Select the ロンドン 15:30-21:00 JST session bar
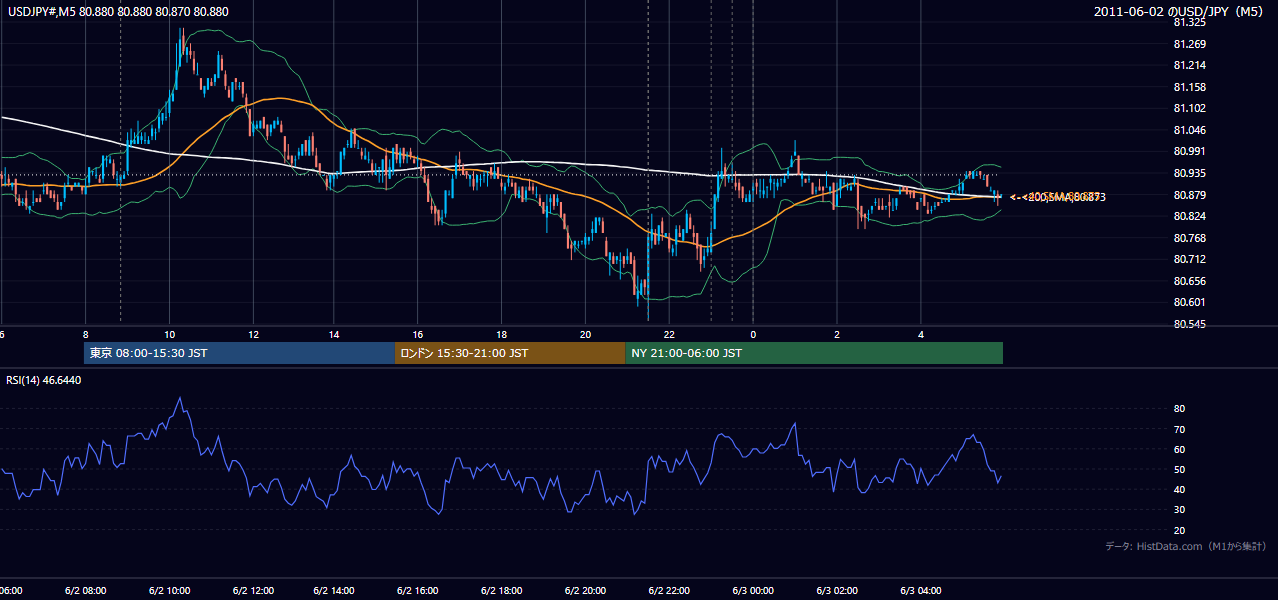This screenshot has width=1278, height=600. 511,353
